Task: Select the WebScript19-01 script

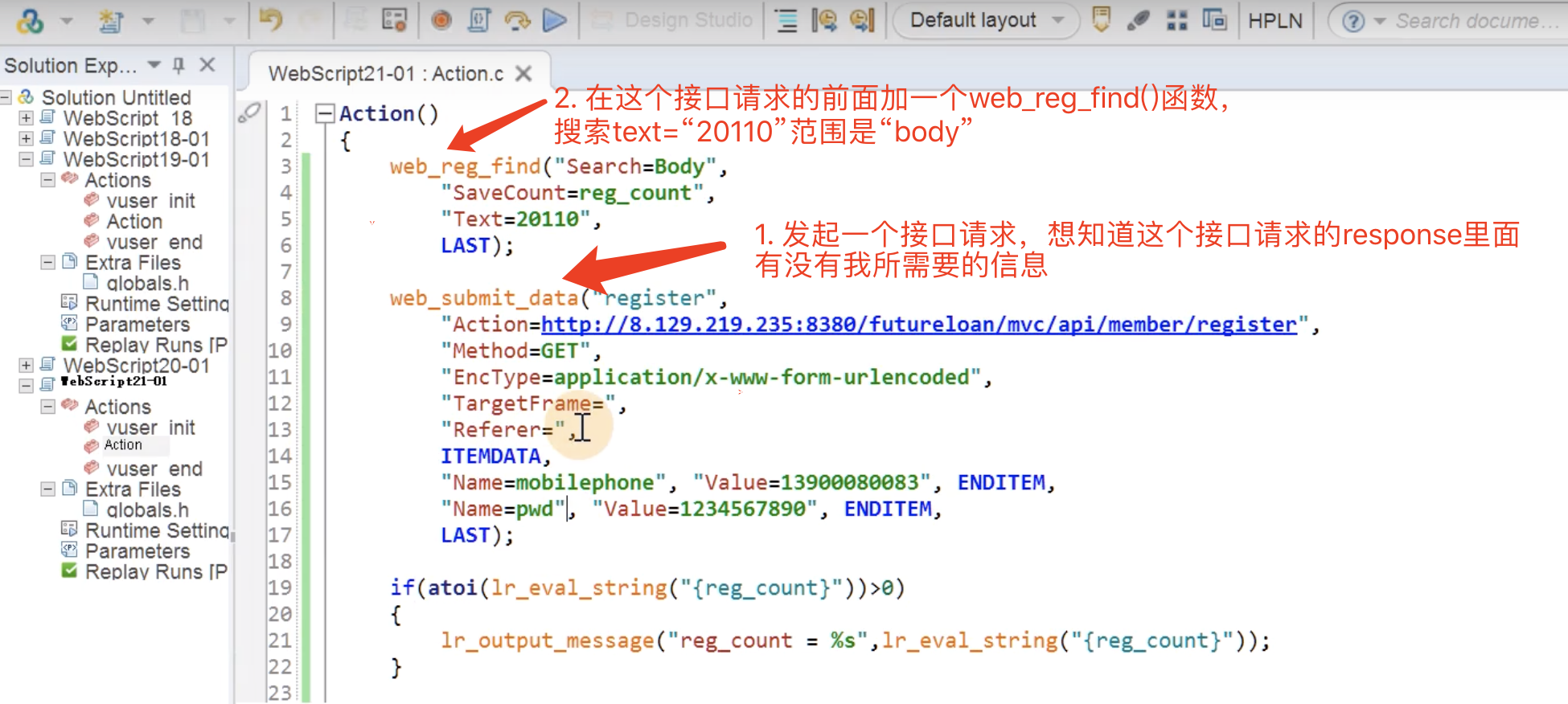Action: [x=137, y=159]
